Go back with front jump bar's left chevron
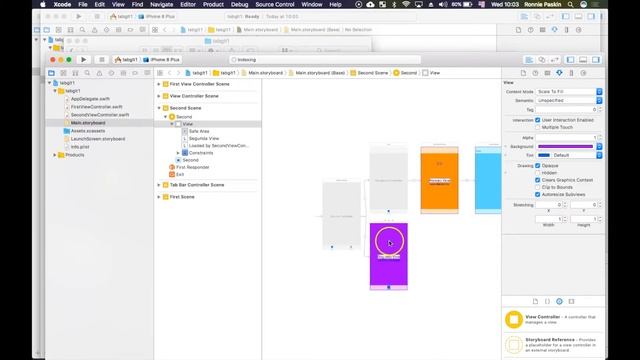Image resolution: width=640 pixels, height=360 pixels. coord(170,73)
